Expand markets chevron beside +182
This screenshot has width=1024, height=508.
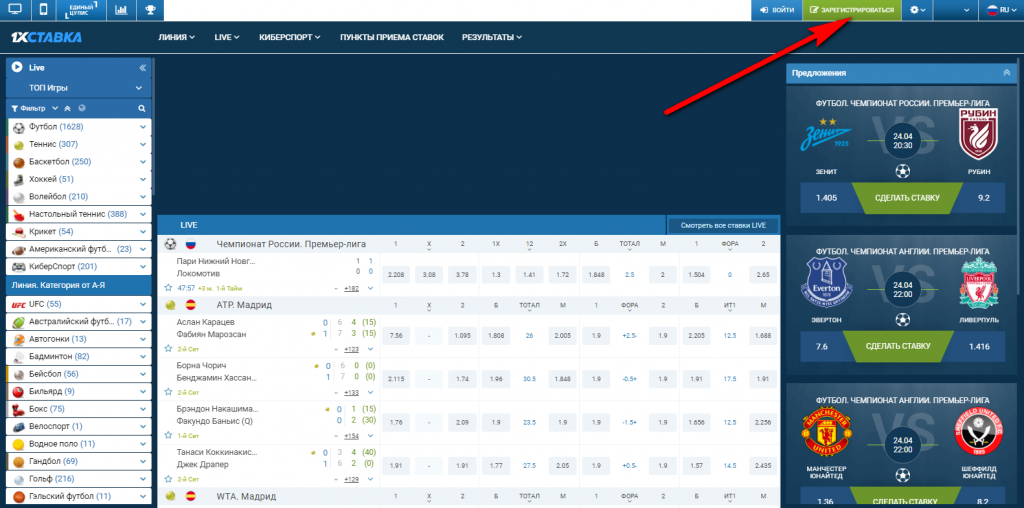tap(370, 288)
